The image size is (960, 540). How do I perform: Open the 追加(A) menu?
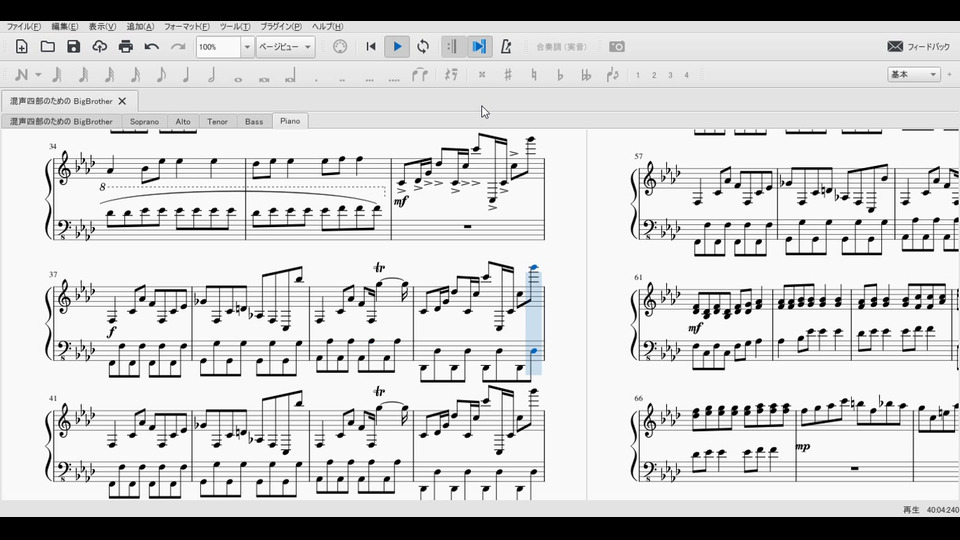140,27
